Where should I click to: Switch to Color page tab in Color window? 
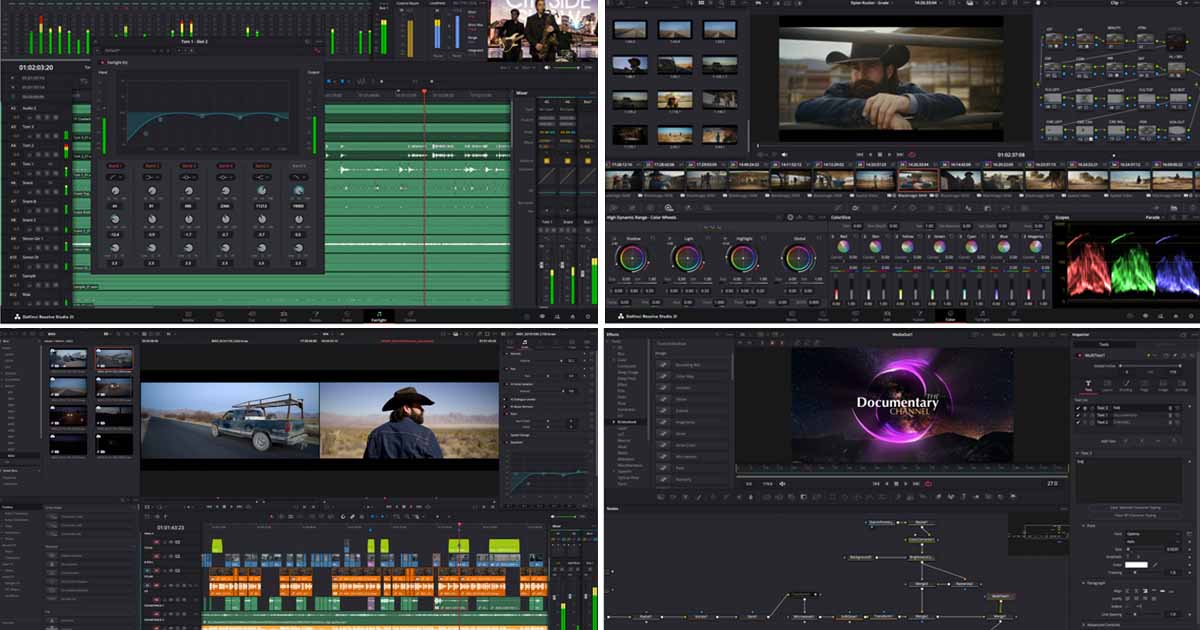[x=950, y=316]
